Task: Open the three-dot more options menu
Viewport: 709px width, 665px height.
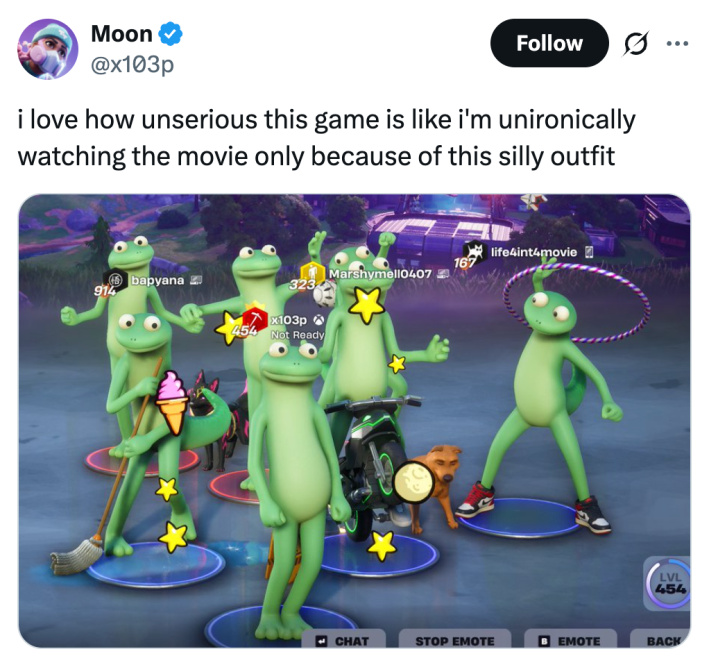Action: (x=677, y=44)
